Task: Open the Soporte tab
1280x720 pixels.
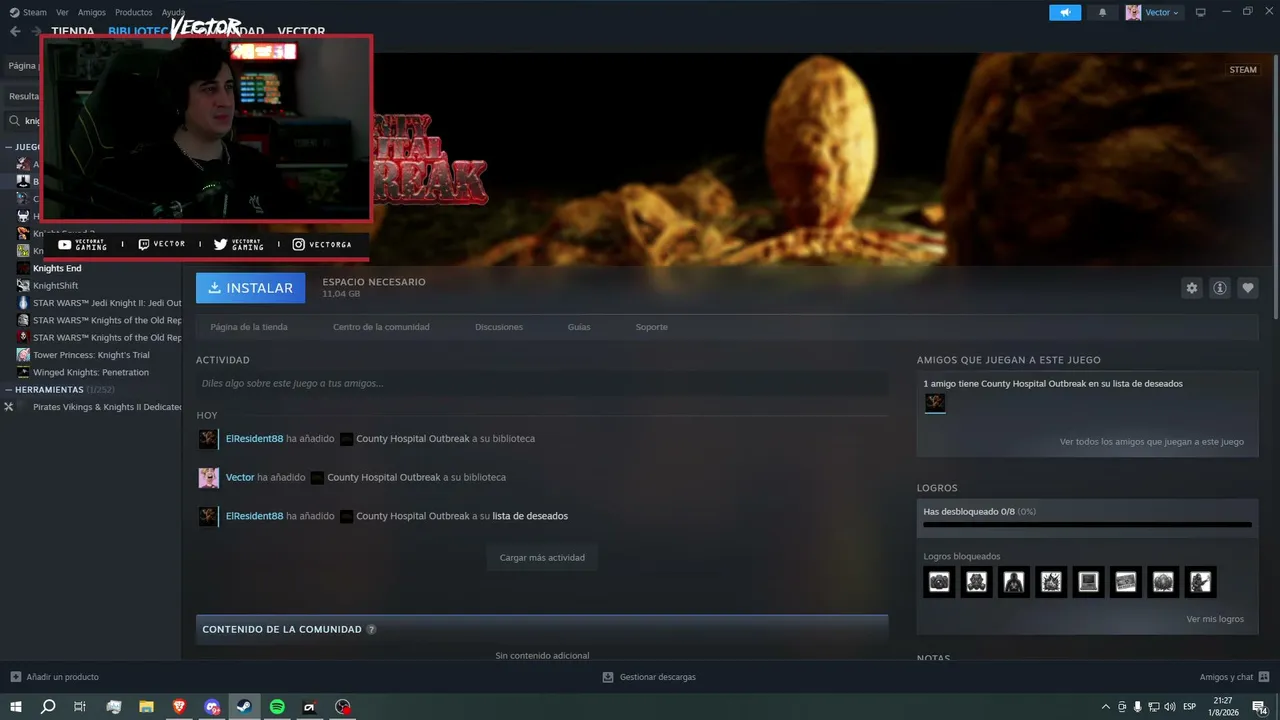Action: (652, 327)
